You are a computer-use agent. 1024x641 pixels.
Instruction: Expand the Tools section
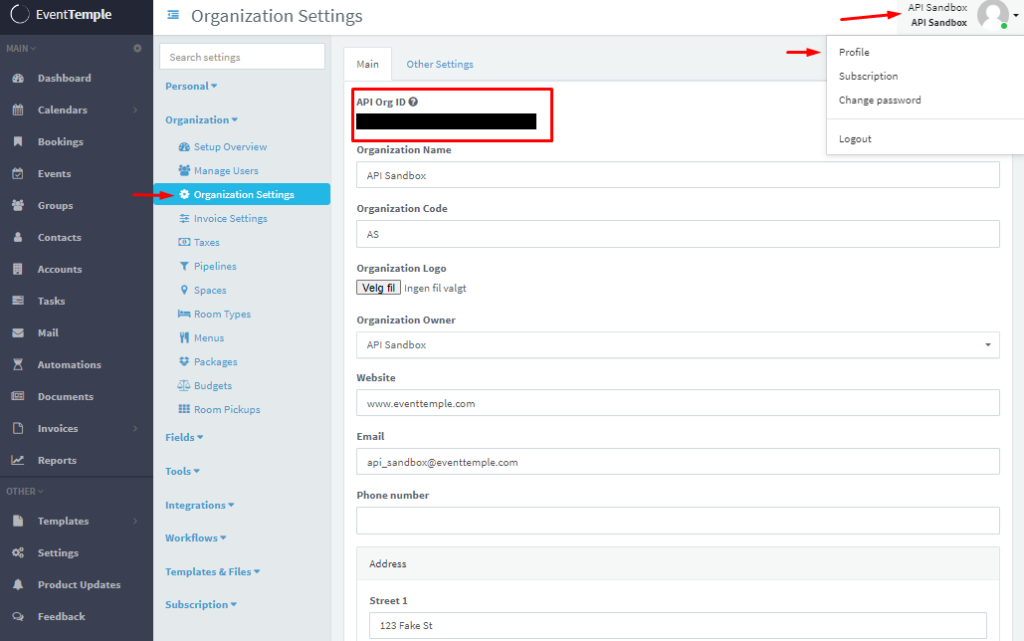point(182,471)
